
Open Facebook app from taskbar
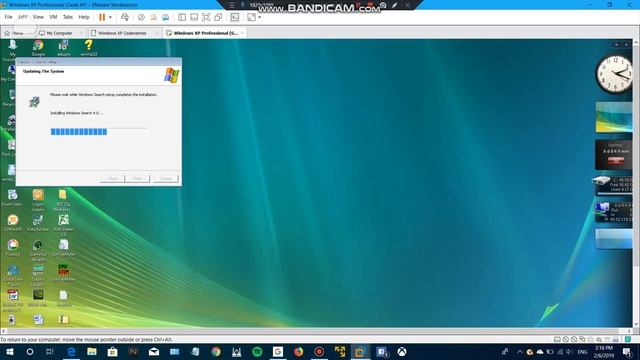tap(381, 351)
